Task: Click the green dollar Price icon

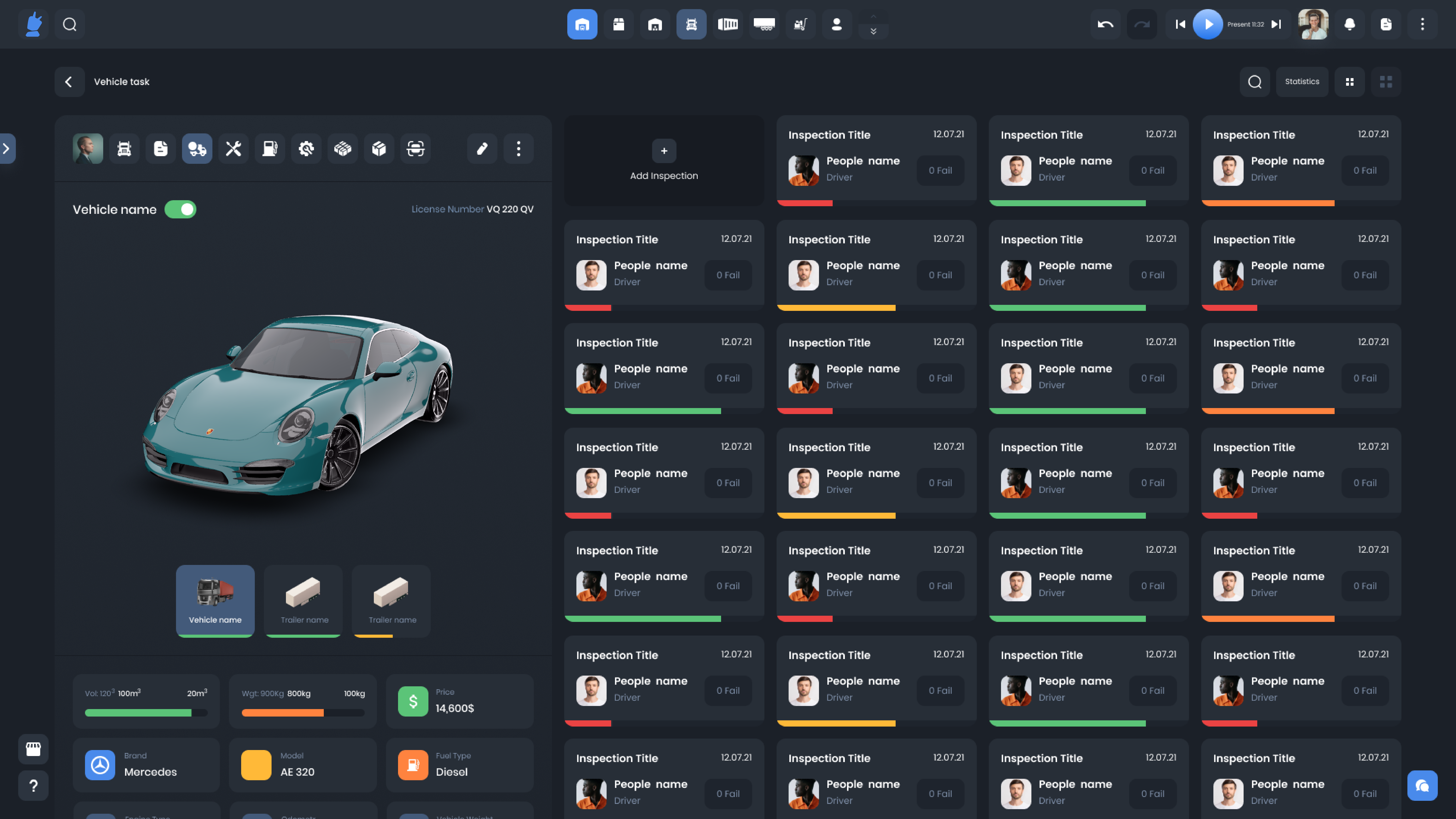Action: (413, 701)
